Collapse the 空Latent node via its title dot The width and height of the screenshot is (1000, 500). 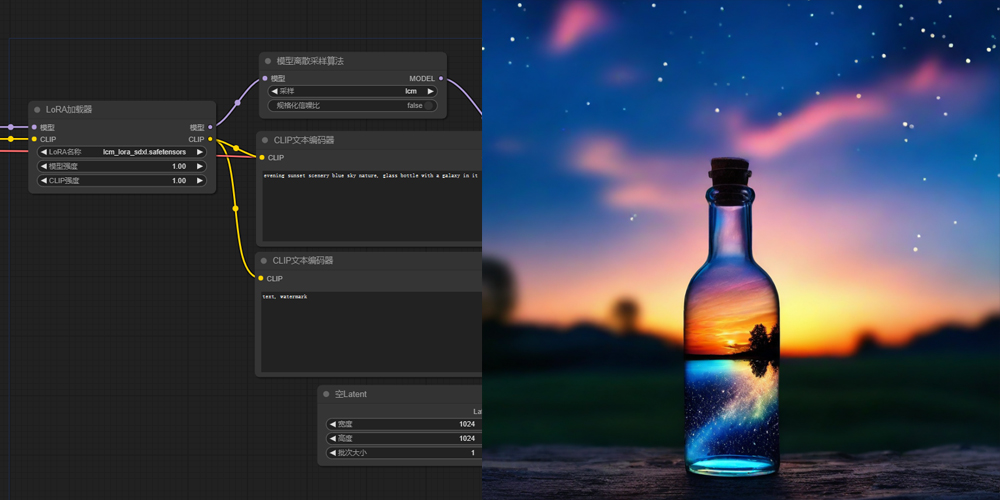click(x=326, y=394)
